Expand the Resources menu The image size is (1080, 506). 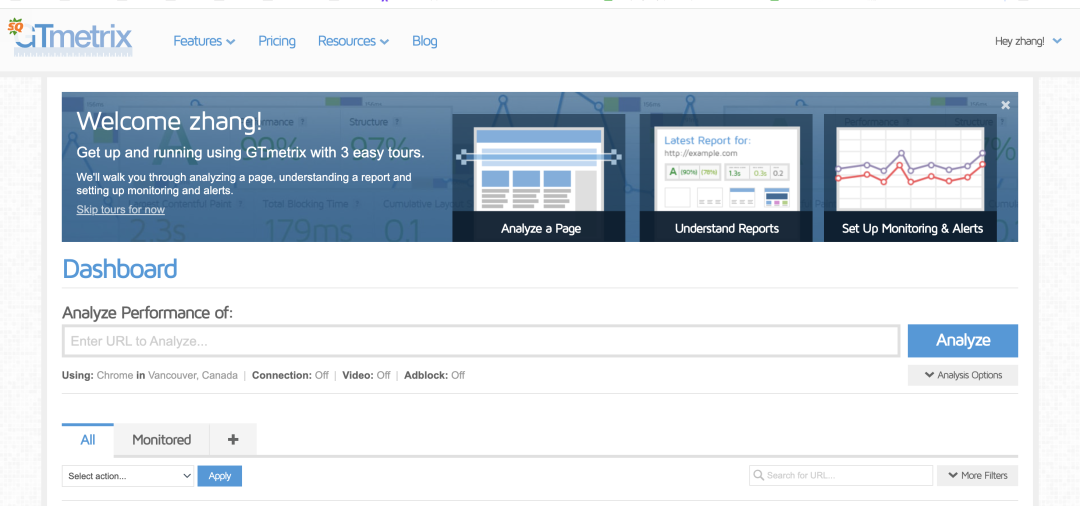click(353, 41)
